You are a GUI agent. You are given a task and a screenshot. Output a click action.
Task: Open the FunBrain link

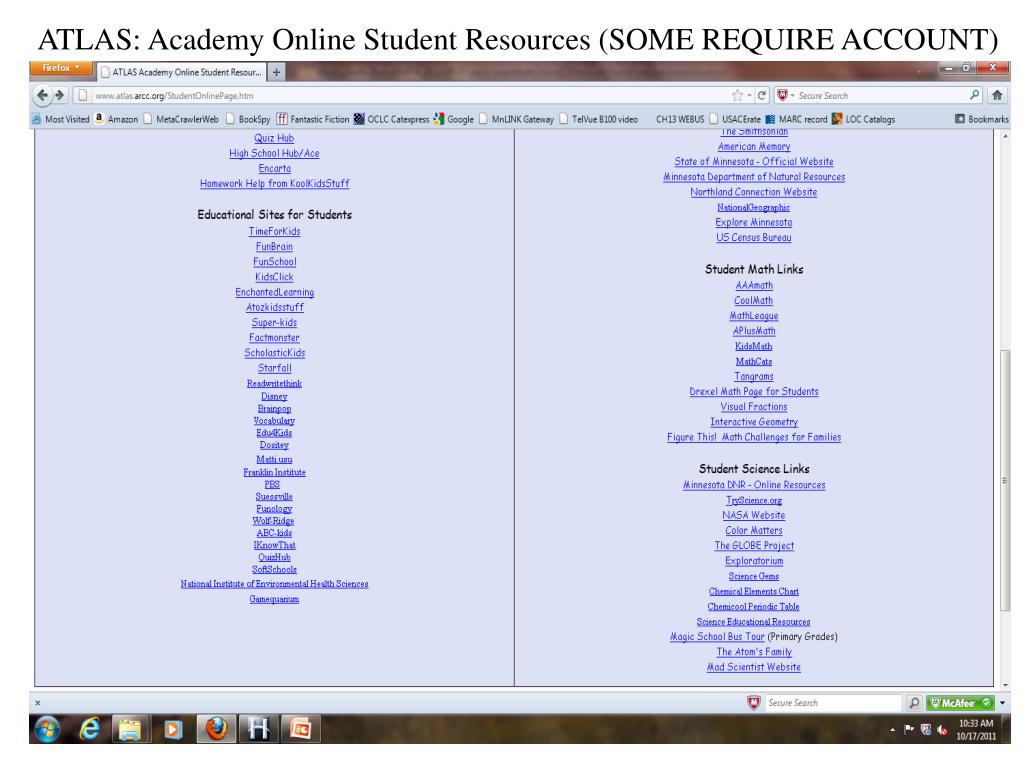pos(274,247)
